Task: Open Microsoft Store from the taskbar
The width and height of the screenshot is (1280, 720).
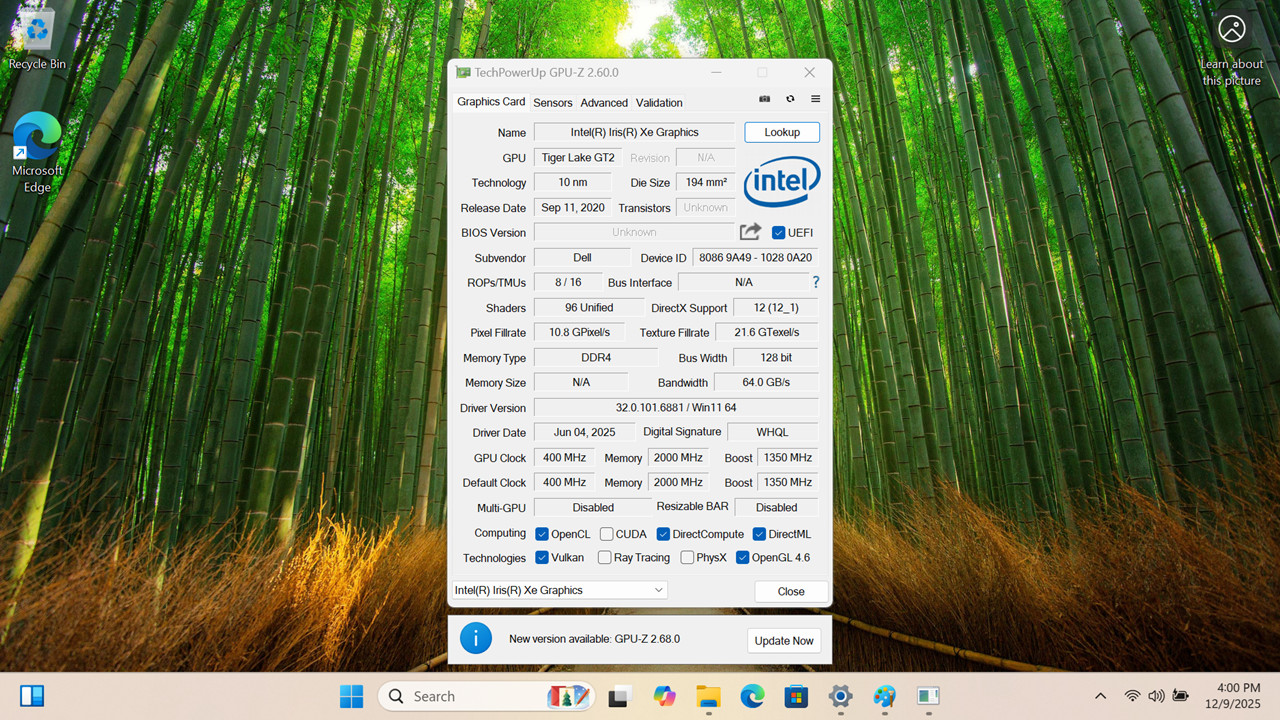Action: point(796,696)
